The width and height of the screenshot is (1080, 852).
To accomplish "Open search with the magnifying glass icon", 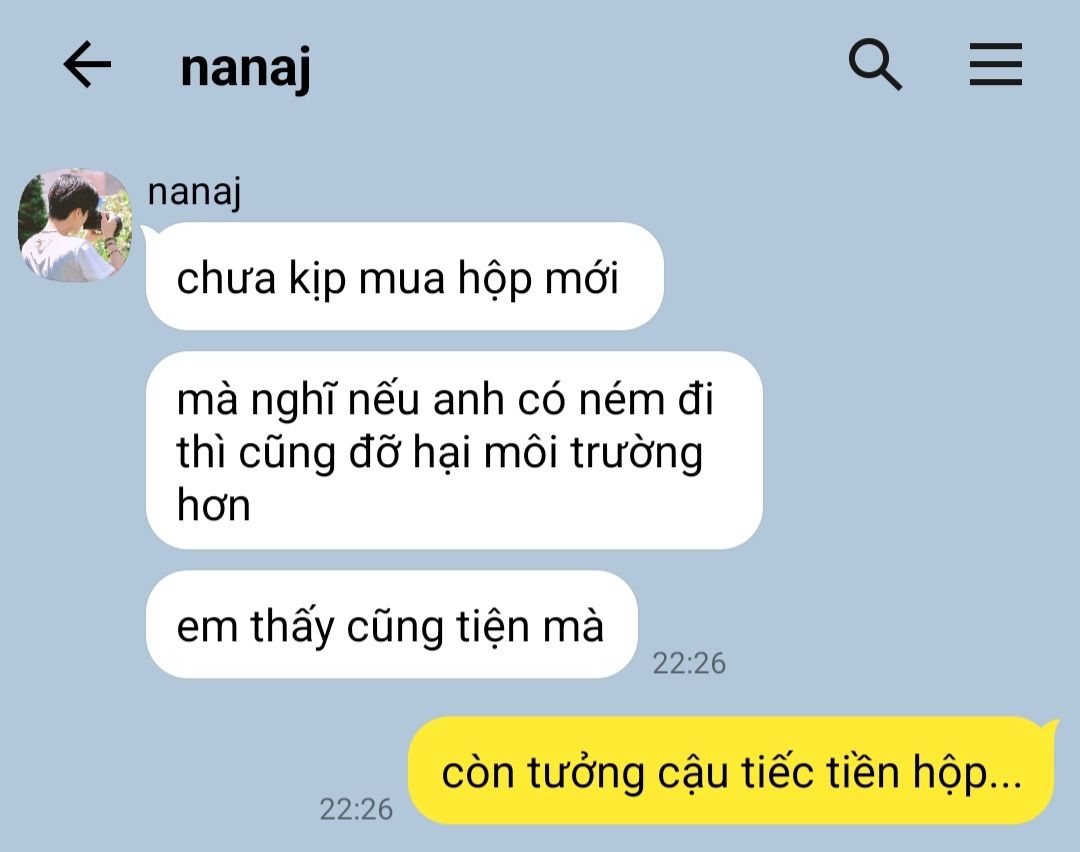I will point(875,64).
